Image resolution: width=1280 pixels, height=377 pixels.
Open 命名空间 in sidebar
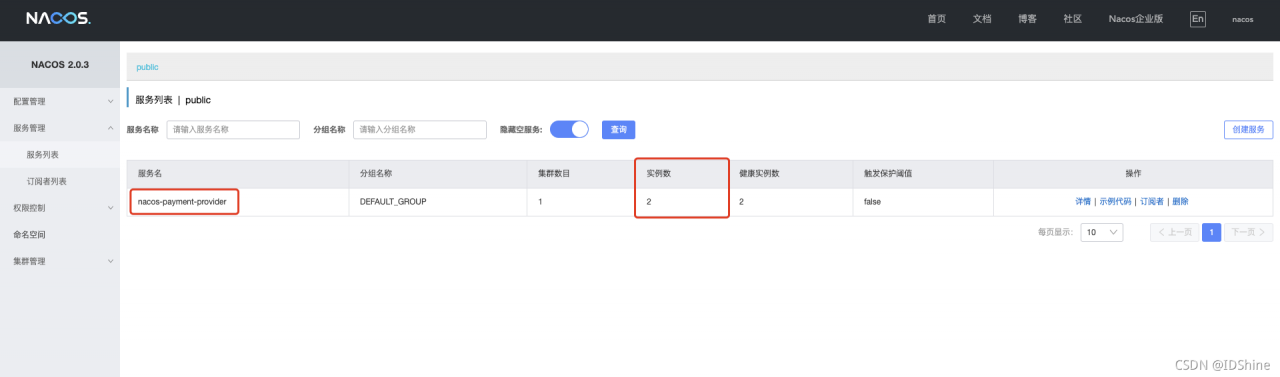point(60,234)
